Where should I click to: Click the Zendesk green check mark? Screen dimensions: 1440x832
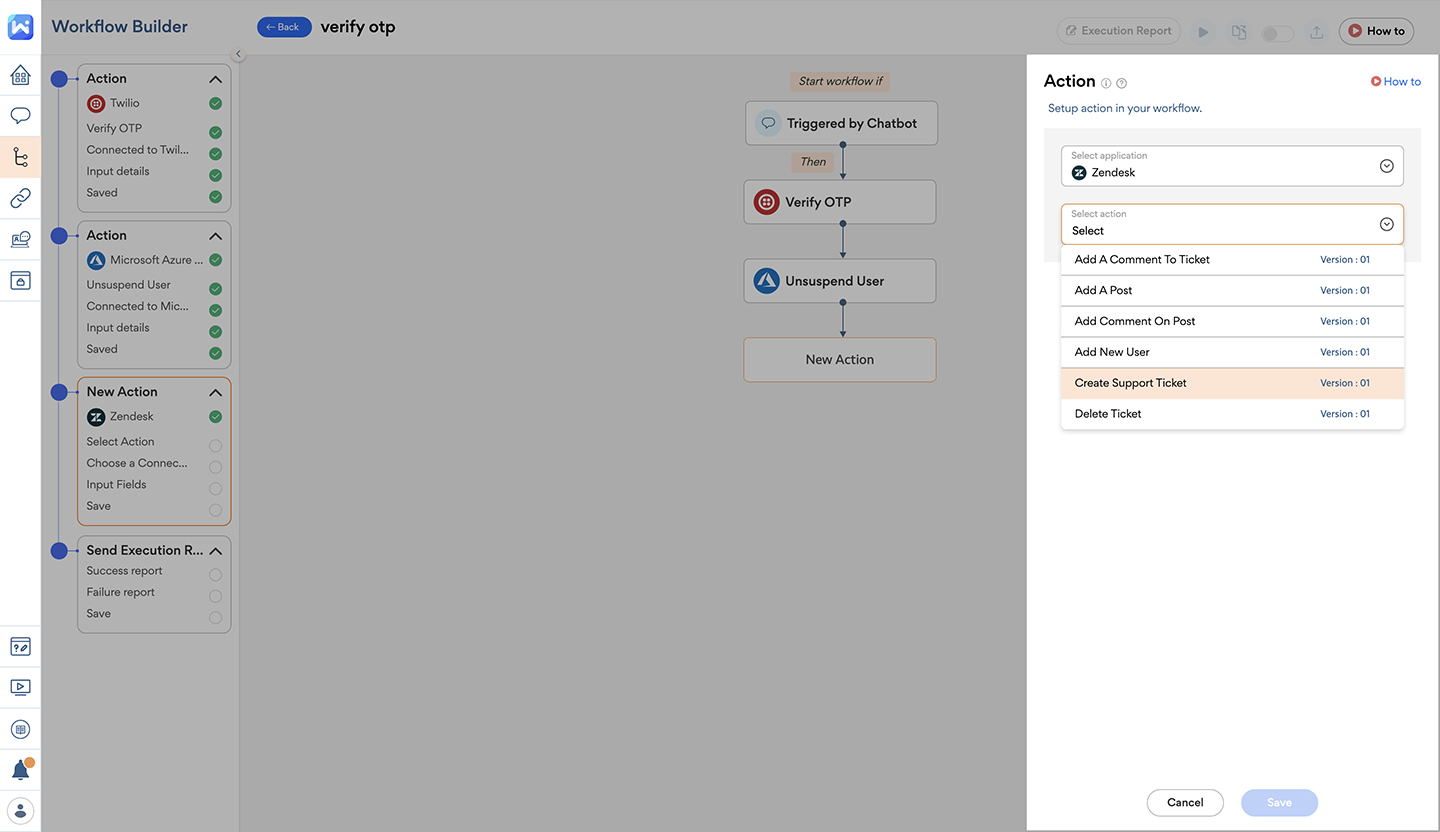(215, 417)
